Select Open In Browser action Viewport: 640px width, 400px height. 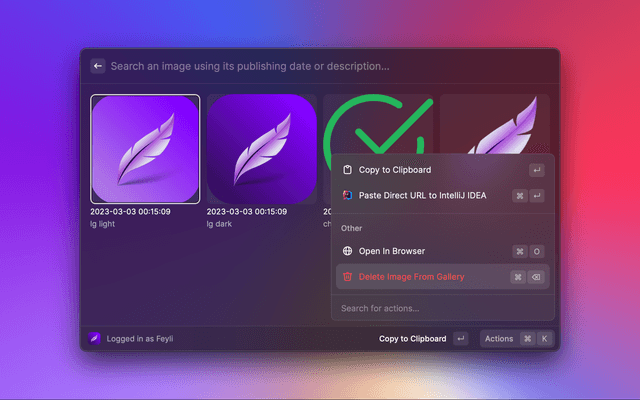tap(443, 251)
